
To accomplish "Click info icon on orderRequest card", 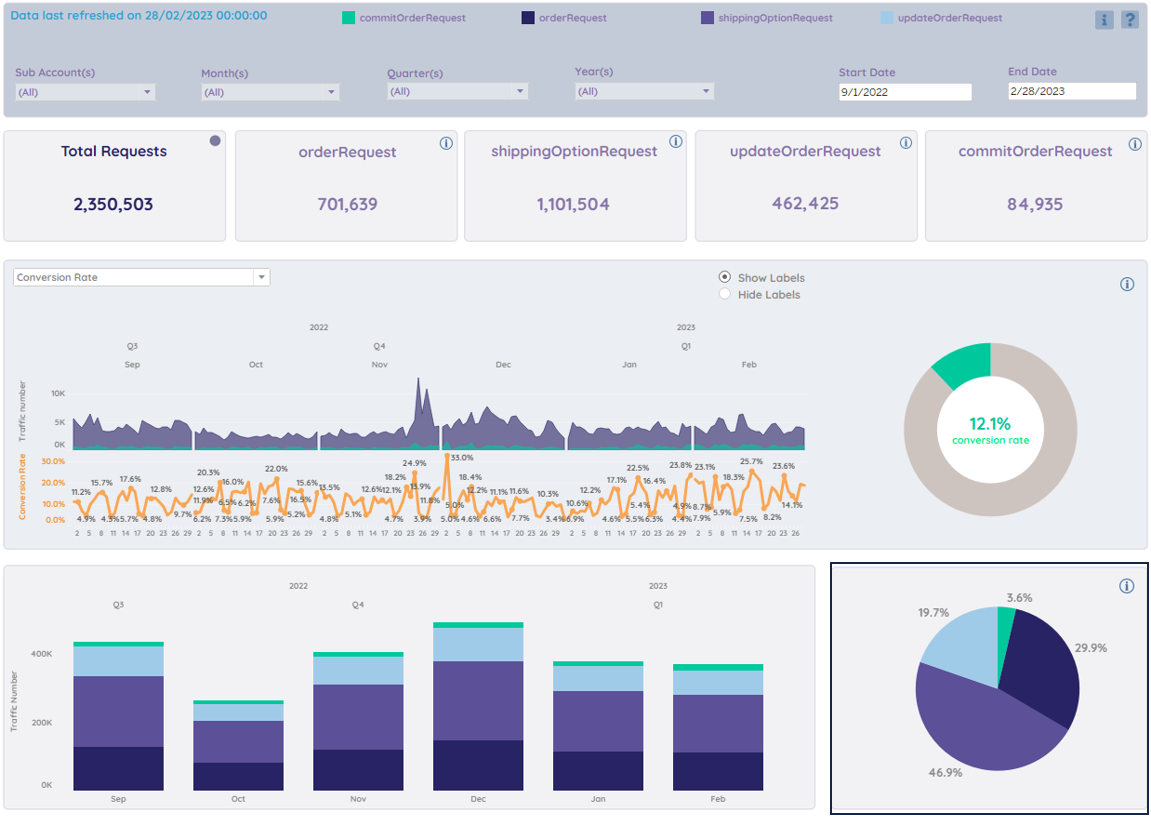I will pos(446,143).
